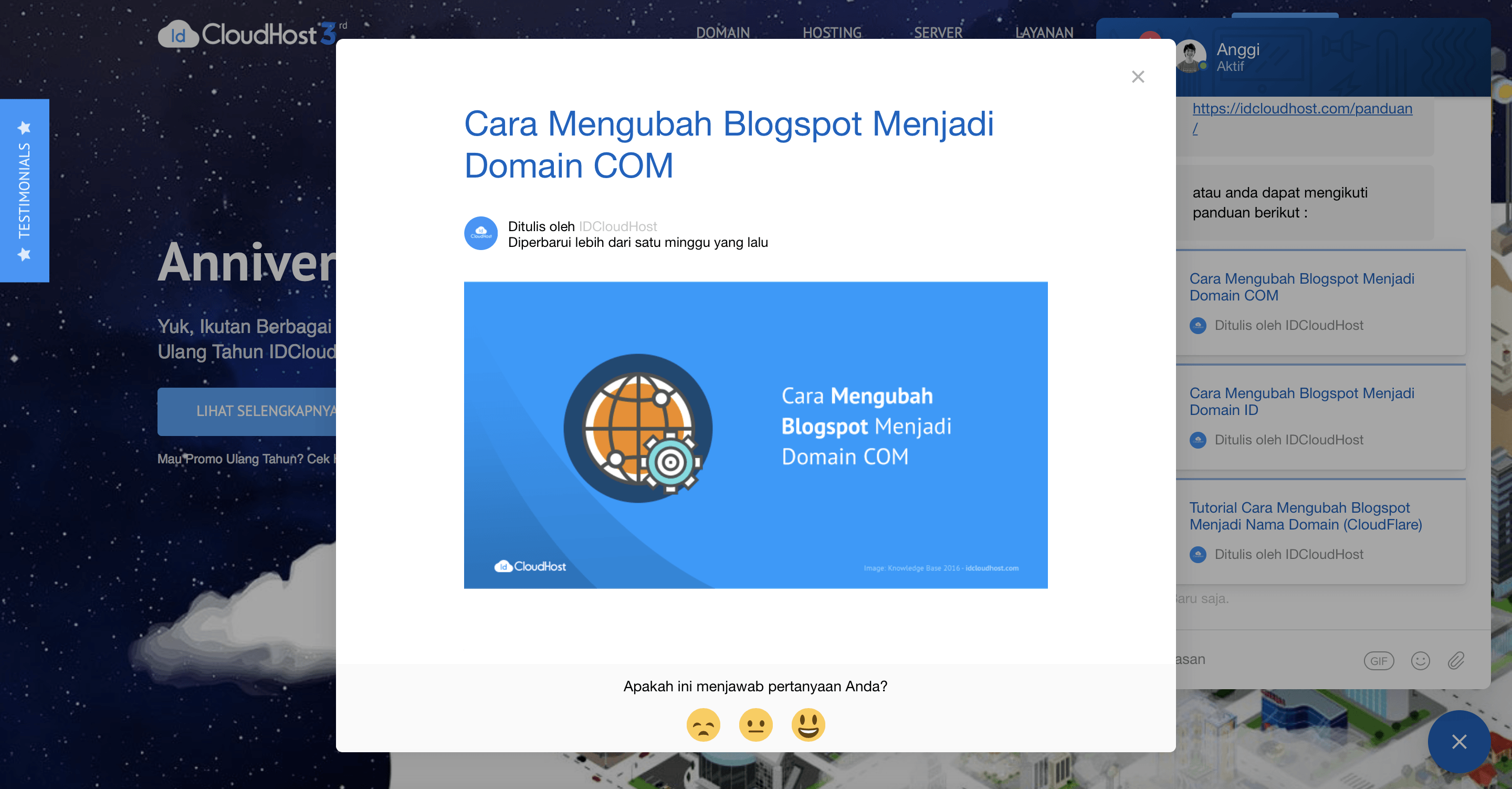Open the LAYANAN menu
The width and height of the screenshot is (1512, 789).
tap(1044, 33)
